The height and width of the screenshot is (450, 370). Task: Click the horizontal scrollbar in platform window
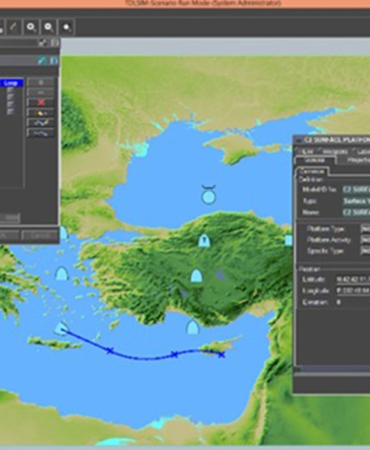click(x=332, y=369)
